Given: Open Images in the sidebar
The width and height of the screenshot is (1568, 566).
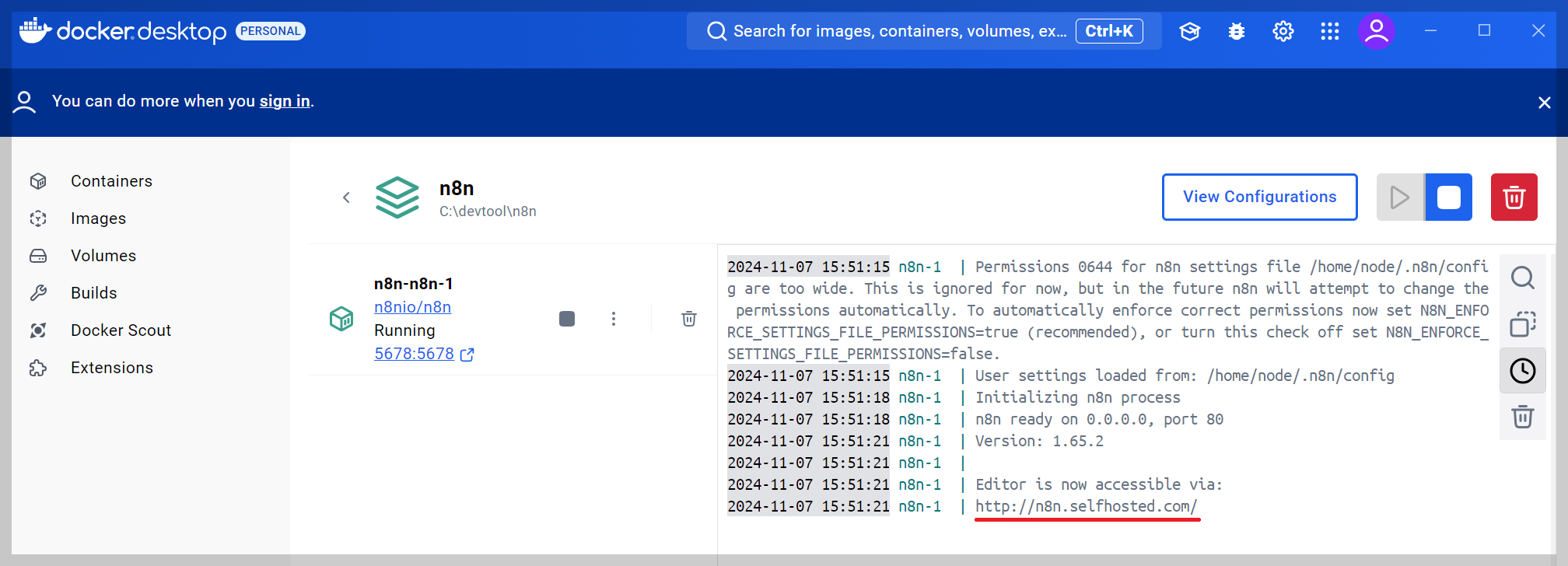Looking at the screenshot, I should 98,218.
